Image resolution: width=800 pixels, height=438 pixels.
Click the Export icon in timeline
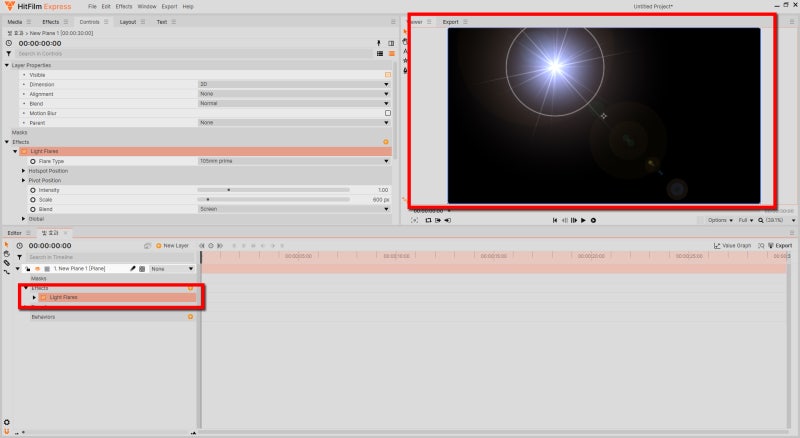[780, 246]
